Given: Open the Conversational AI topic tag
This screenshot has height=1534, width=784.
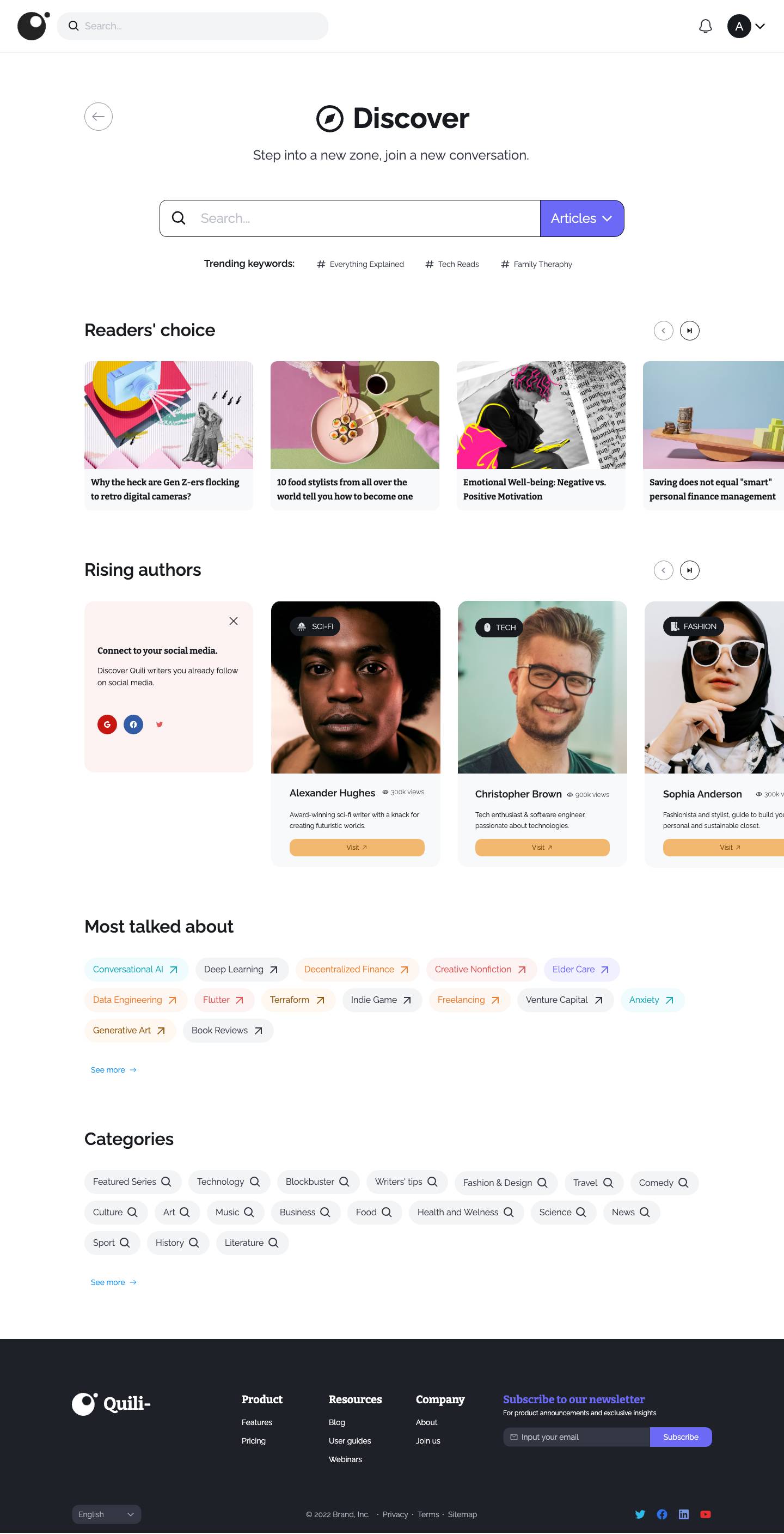Looking at the screenshot, I should [135, 970].
